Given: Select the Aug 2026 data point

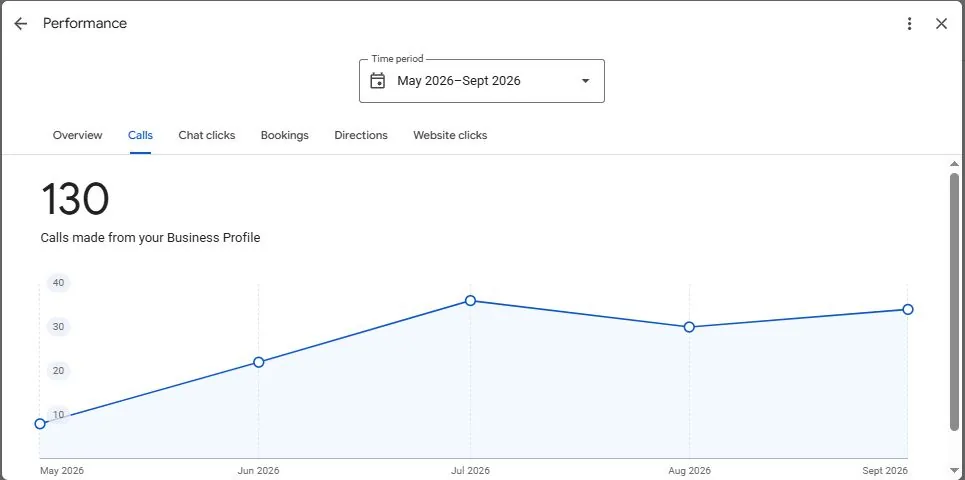Looking at the screenshot, I should [689, 327].
